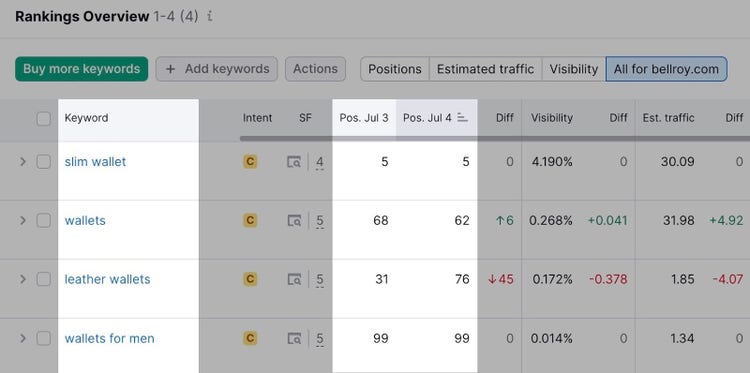
Task: Click estimated traffic value 31.98
Action: tap(678, 220)
